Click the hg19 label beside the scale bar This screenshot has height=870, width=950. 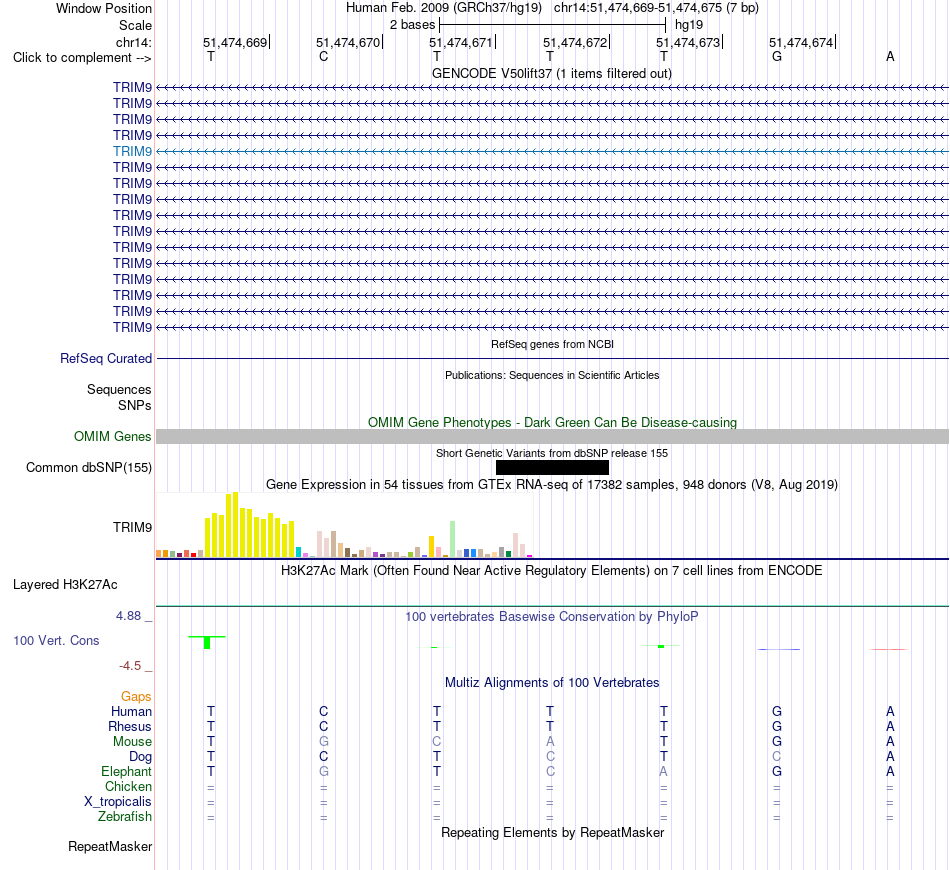pos(689,25)
